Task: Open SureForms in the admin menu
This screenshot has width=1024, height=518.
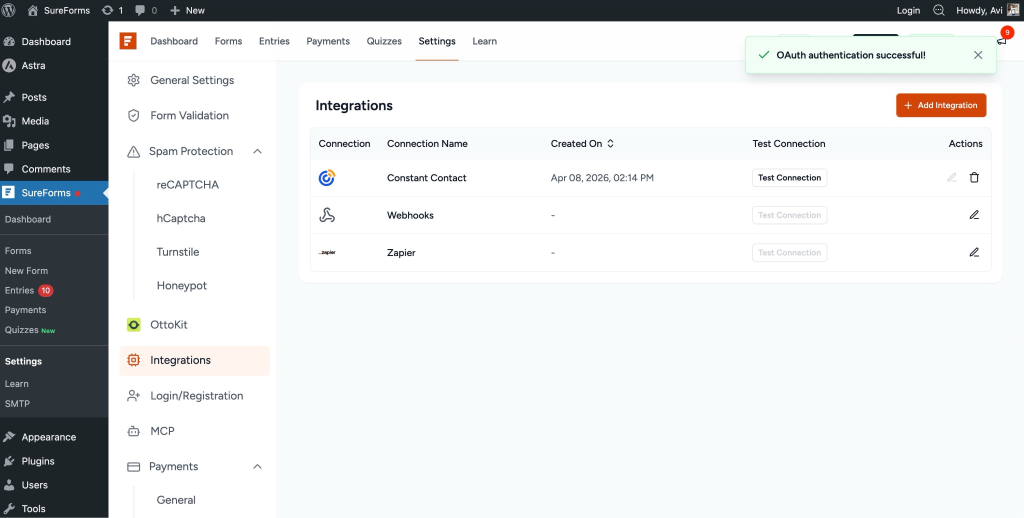Action: [54, 193]
